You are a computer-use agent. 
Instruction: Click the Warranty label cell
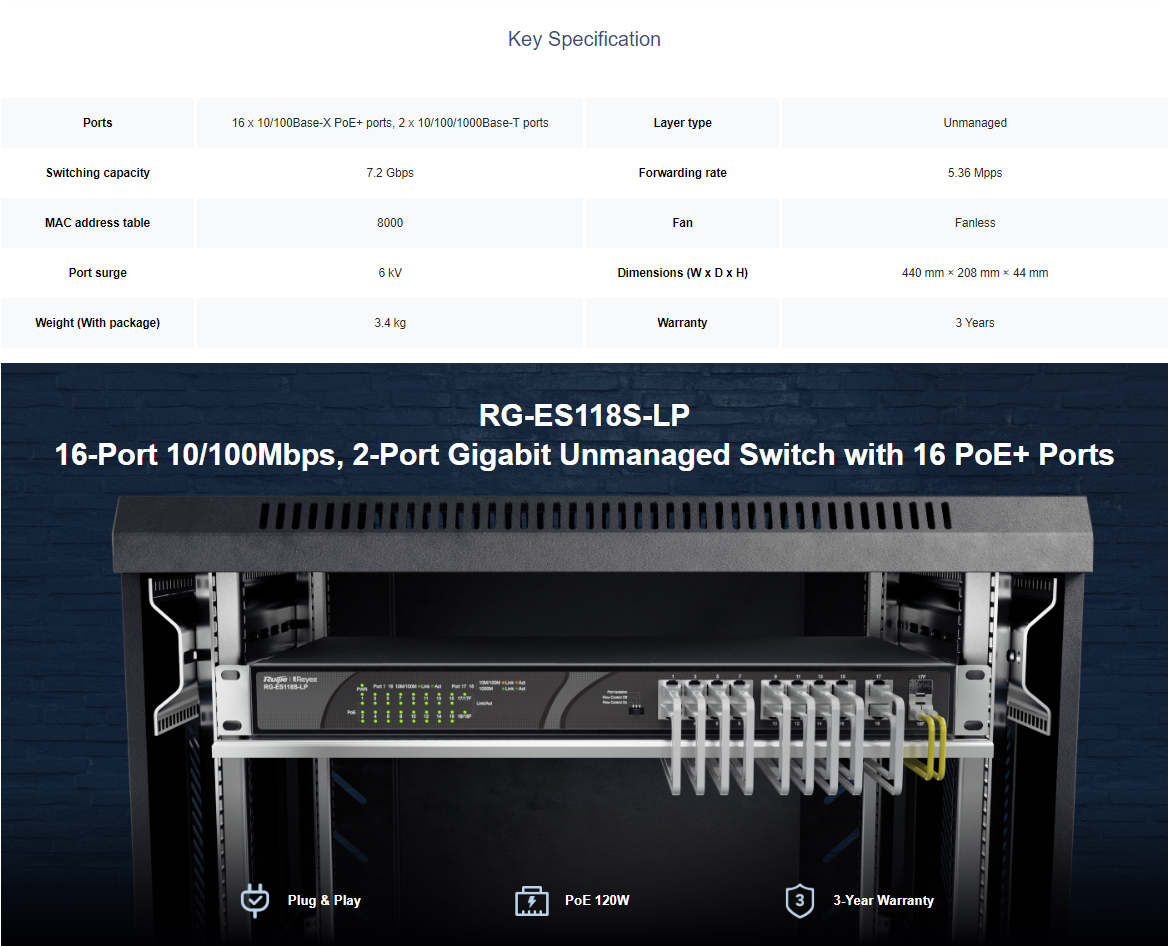682,323
